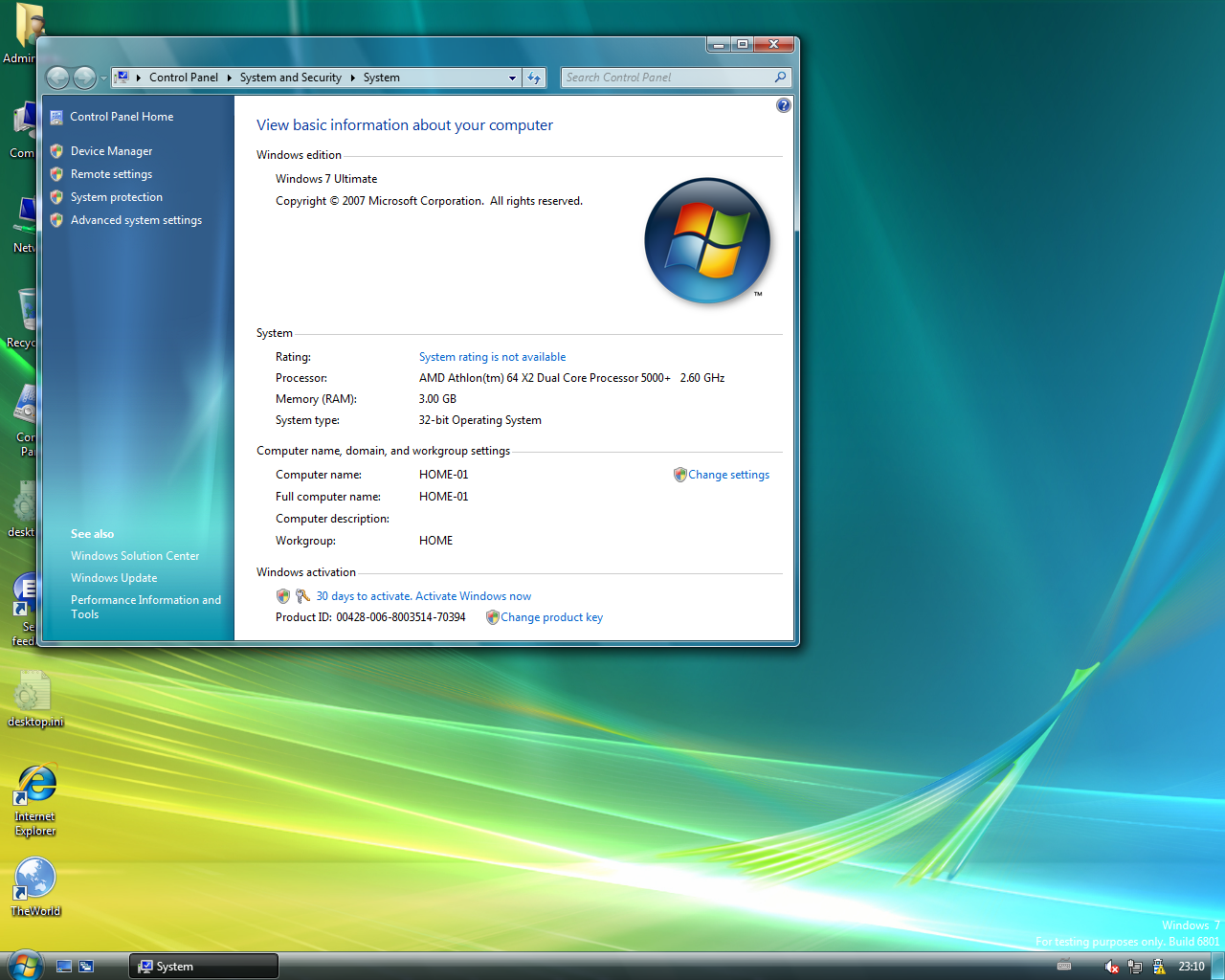Image resolution: width=1225 pixels, height=980 pixels.
Task: Open Advanced system settings link
Action: 136,220
